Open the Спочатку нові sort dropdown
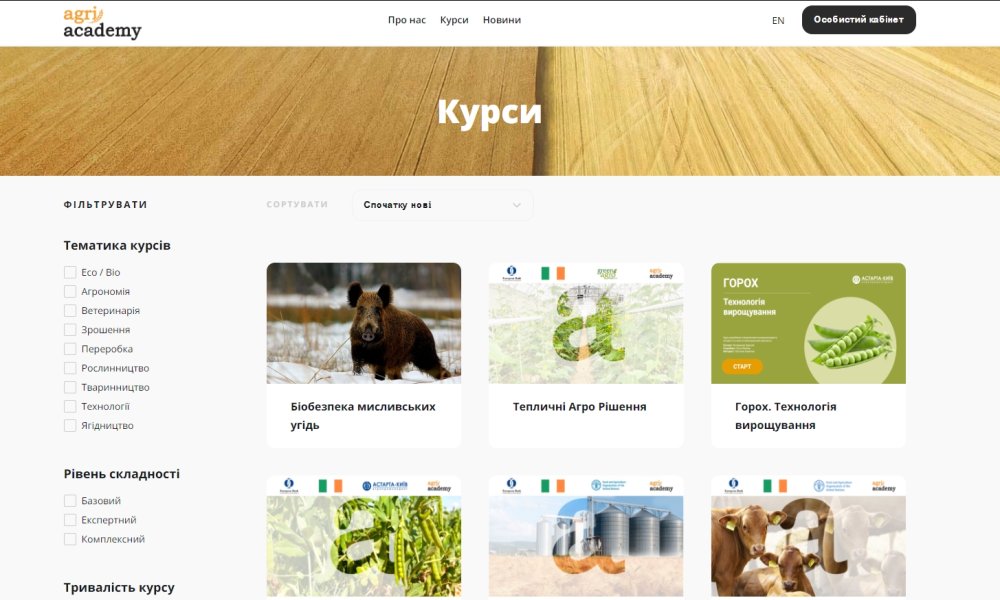Image resolution: width=1000 pixels, height=600 pixels. [443, 205]
